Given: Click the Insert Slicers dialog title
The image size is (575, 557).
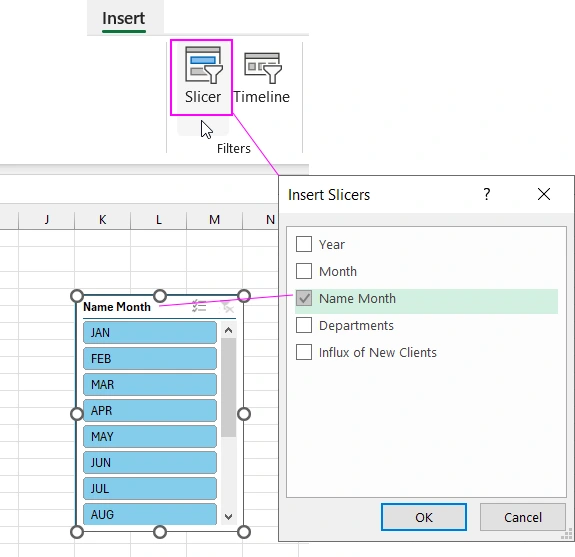Looking at the screenshot, I should pyautogui.click(x=329, y=195).
